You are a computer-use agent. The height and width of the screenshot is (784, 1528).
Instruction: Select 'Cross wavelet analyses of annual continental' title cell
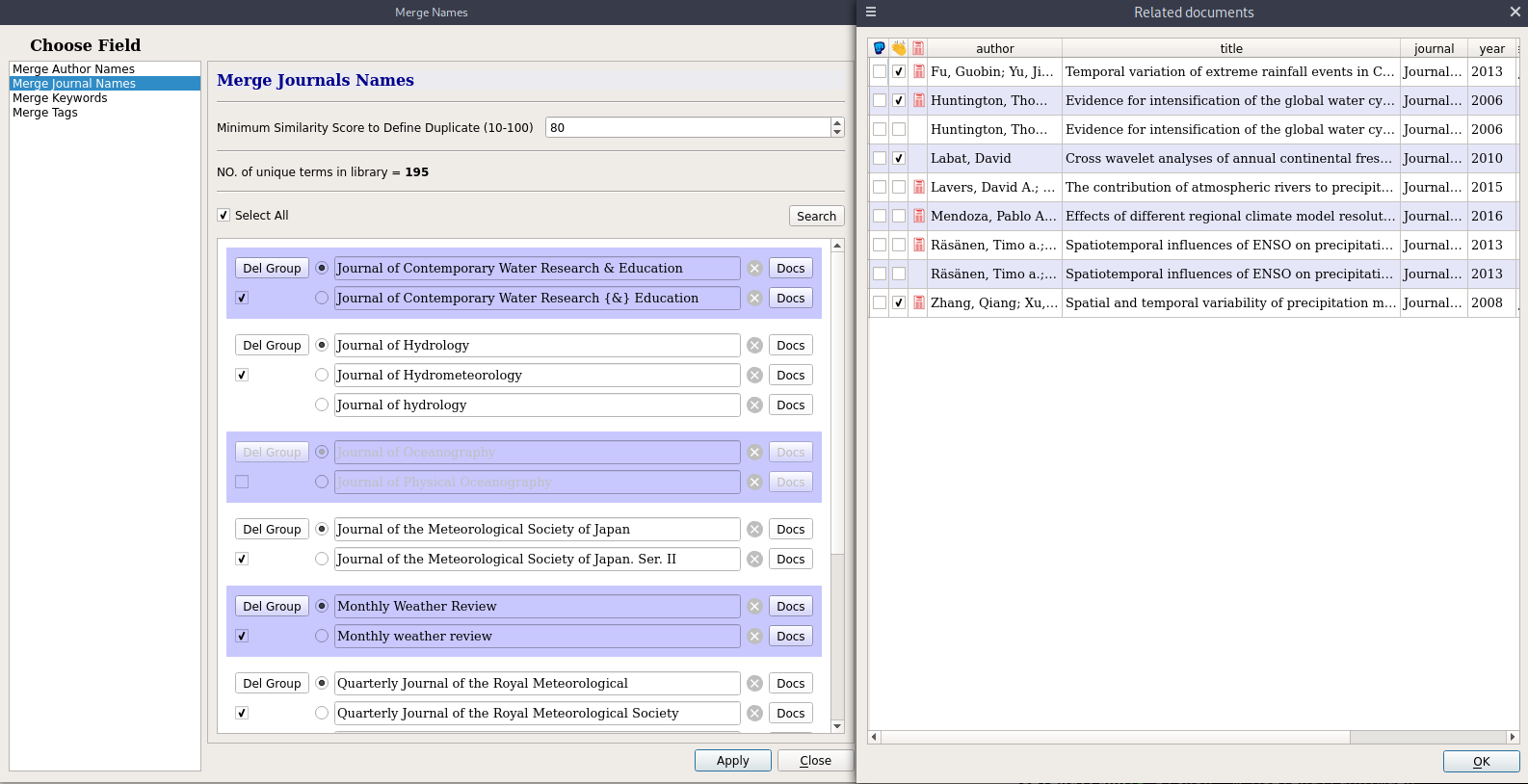tap(1231, 158)
